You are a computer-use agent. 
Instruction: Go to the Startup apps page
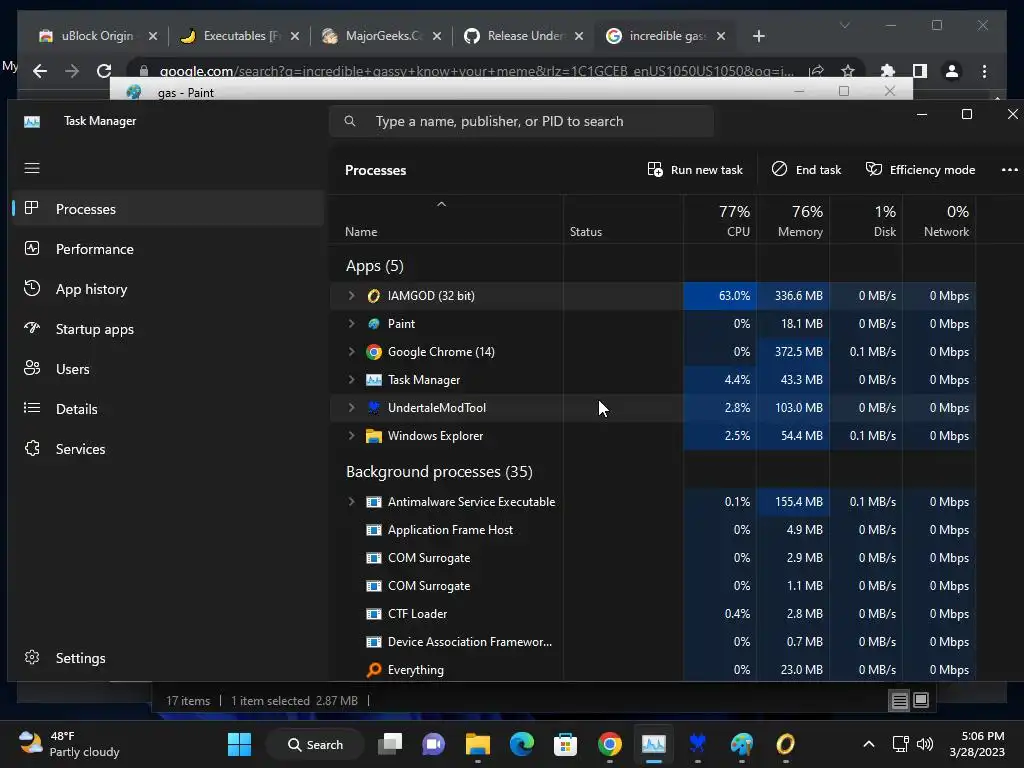click(167, 329)
